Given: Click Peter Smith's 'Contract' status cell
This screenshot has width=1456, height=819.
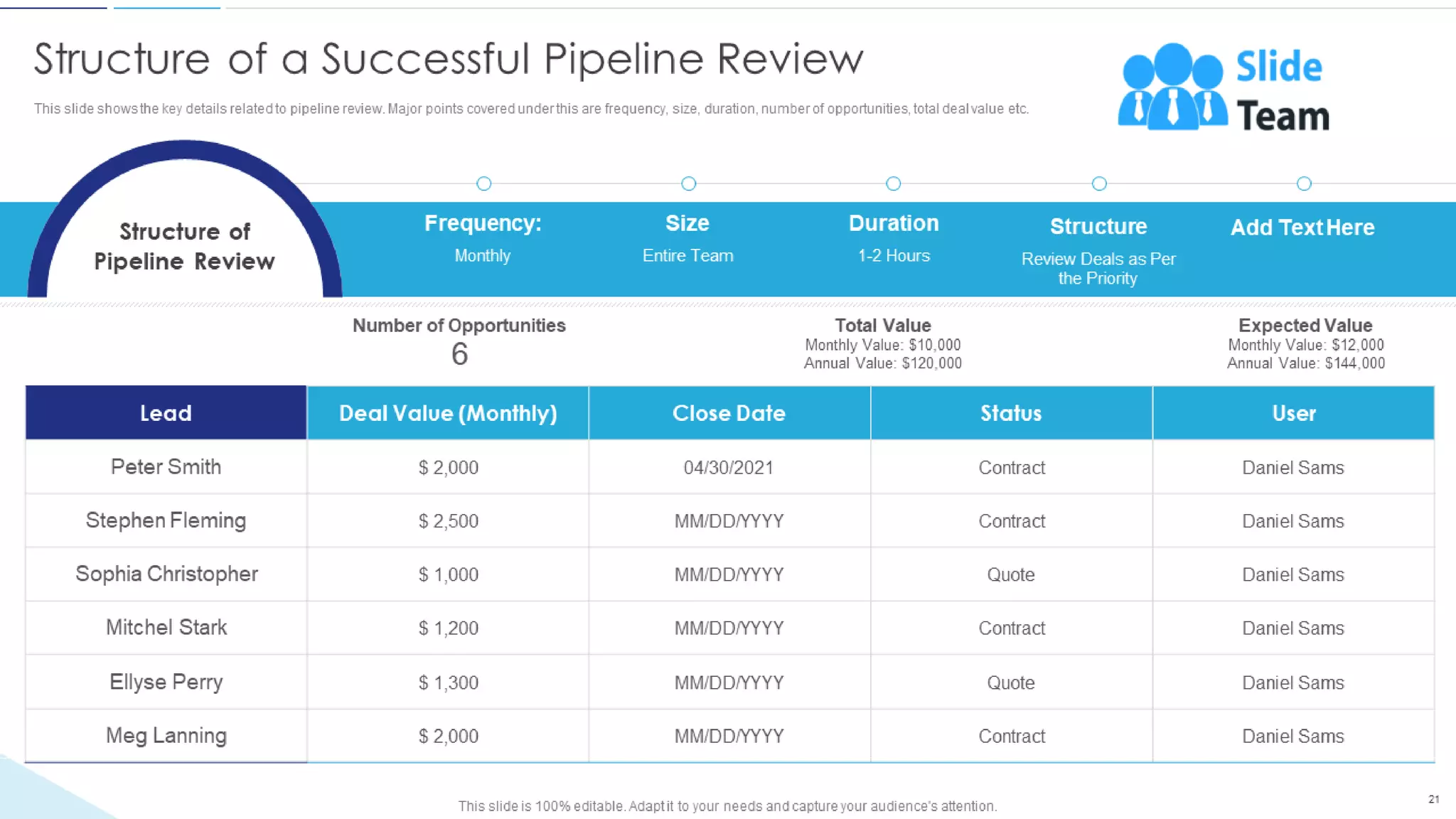Looking at the screenshot, I should coord(1011,467).
